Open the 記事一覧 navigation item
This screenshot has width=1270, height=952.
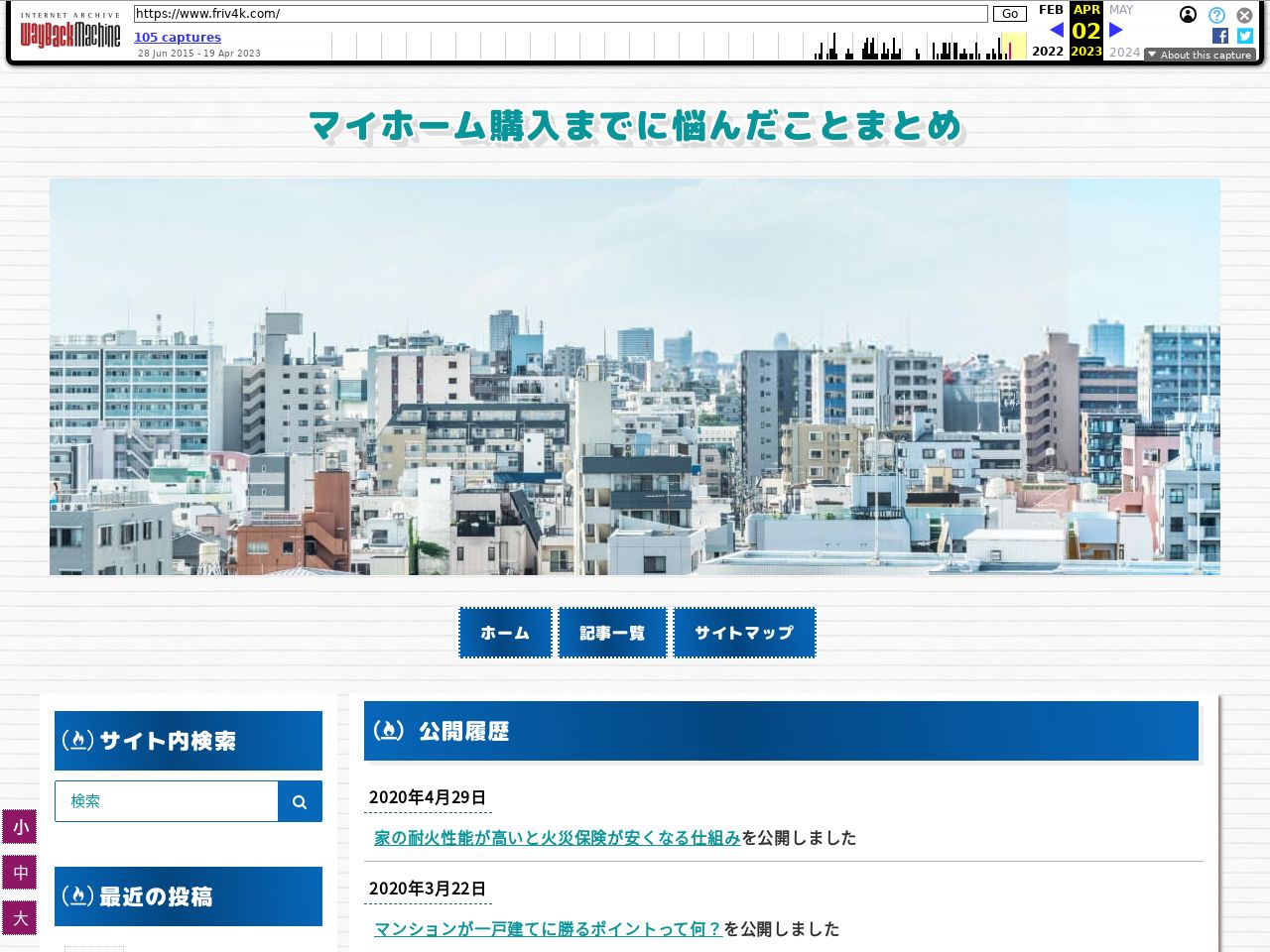[x=612, y=633]
